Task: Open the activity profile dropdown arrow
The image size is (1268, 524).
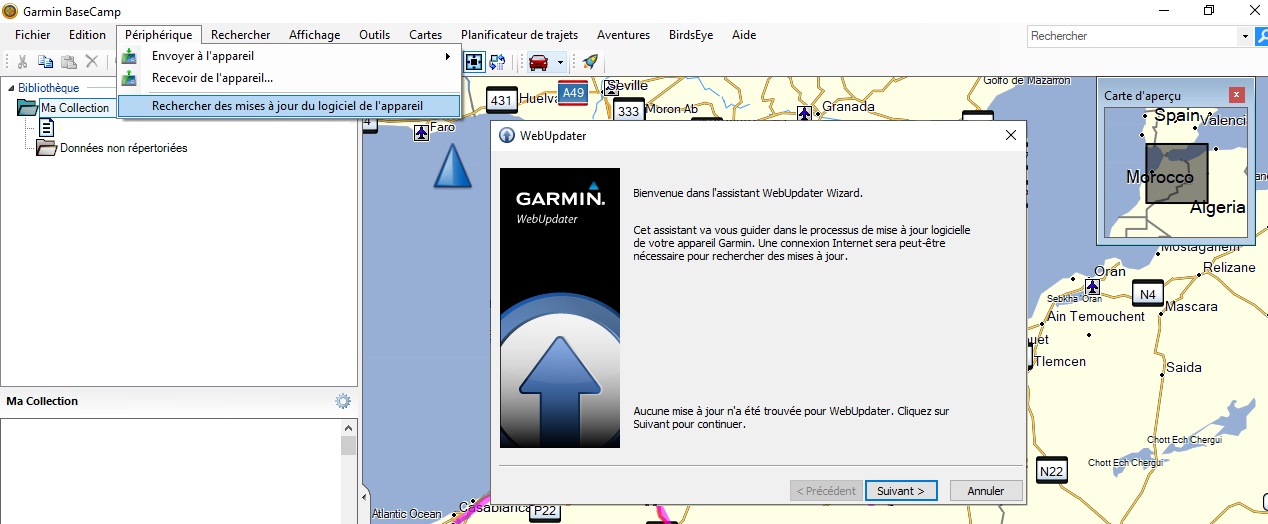Action: (x=560, y=62)
